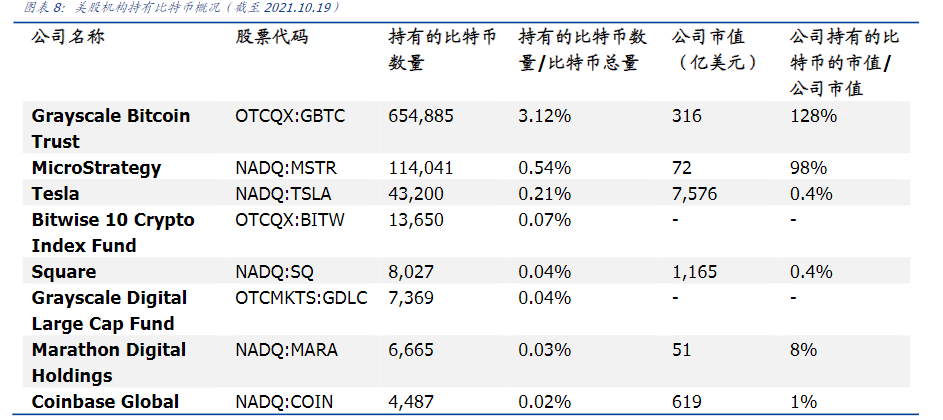
Task: Click ticker OTCMKTS:GDLC
Action: [301, 298]
